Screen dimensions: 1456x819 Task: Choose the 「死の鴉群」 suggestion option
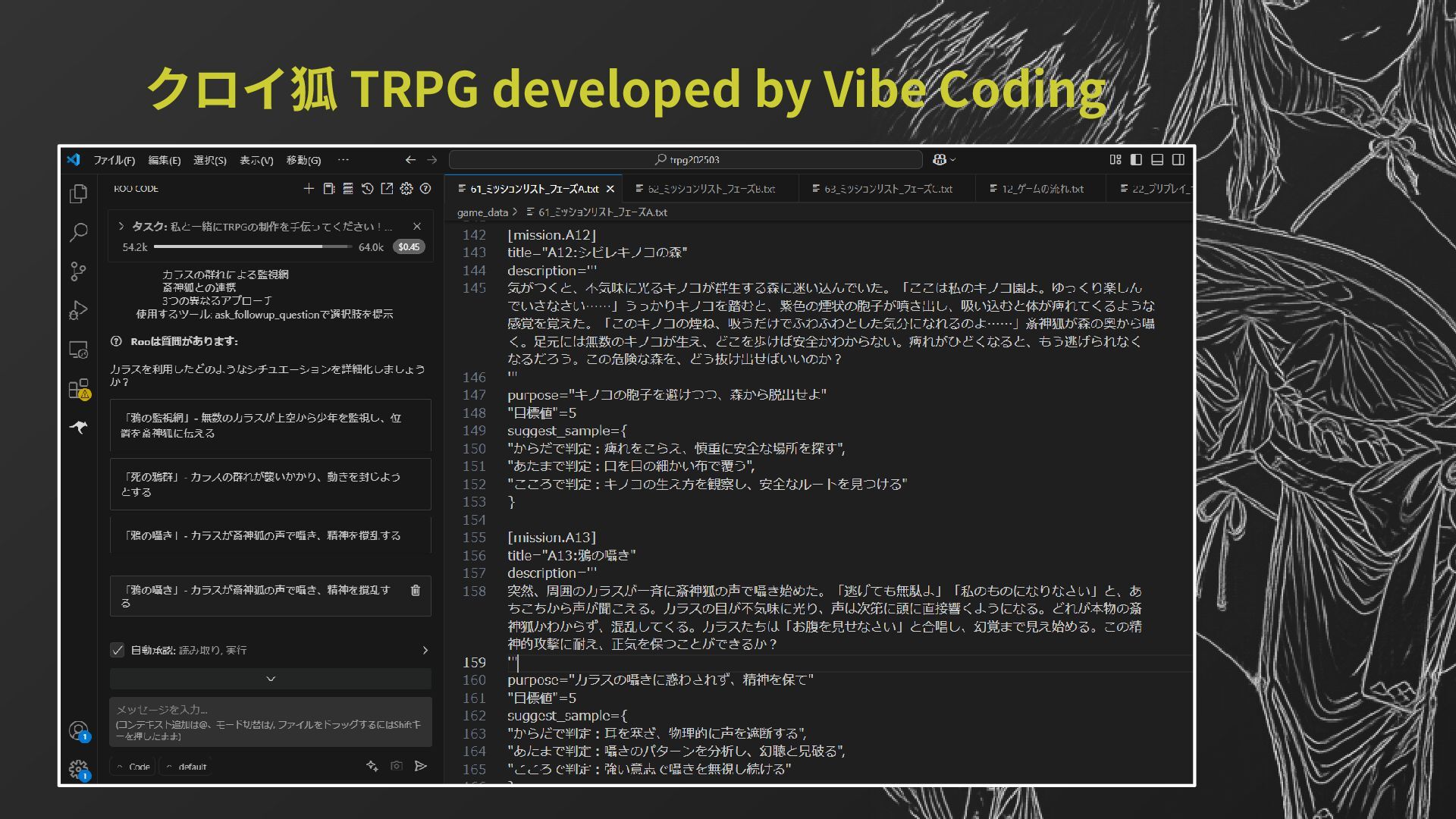point(270,484)
